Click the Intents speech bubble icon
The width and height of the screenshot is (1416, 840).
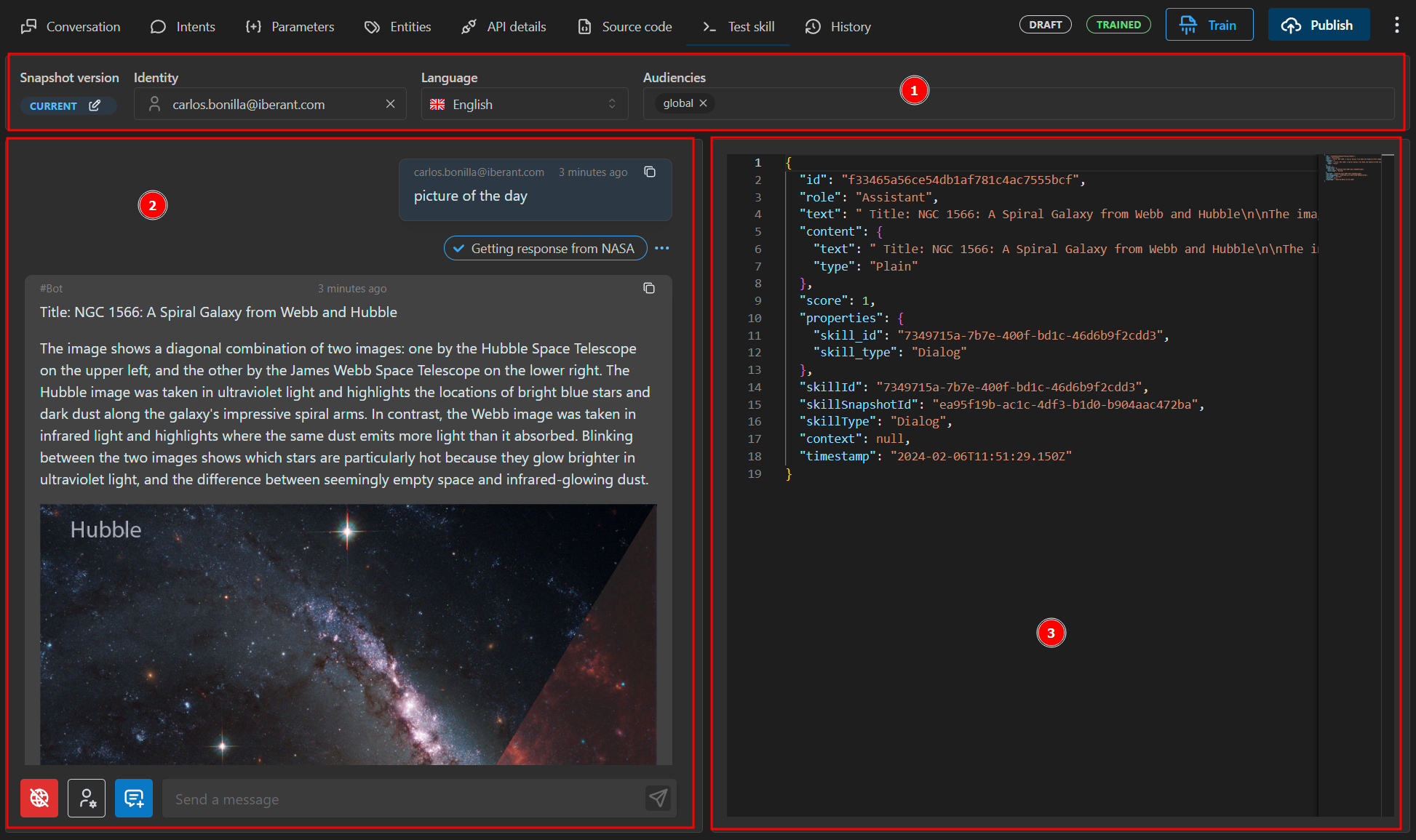click(x=158, y=27)
